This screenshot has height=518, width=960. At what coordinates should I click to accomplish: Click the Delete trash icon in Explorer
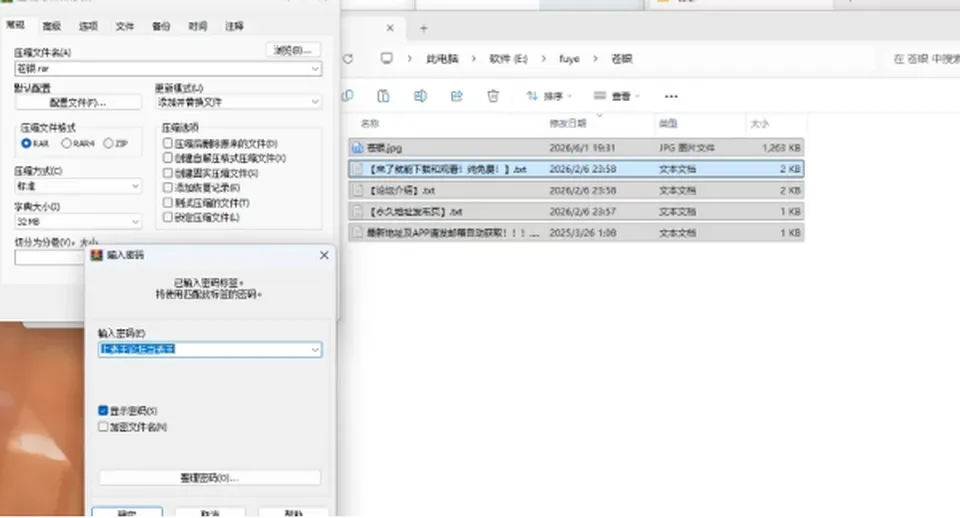(x=493, y=96)
